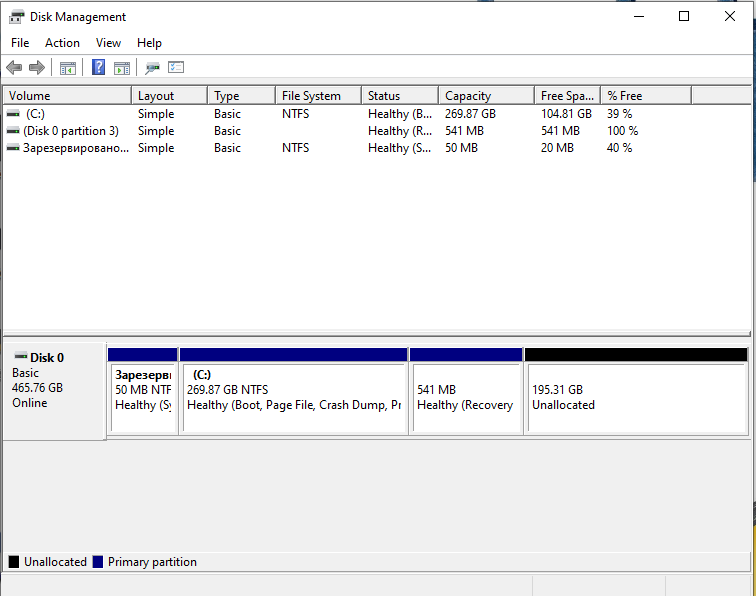756x596 pixels.
Task: Sort by the % Free column header
Action: click(x=646, y=95)
